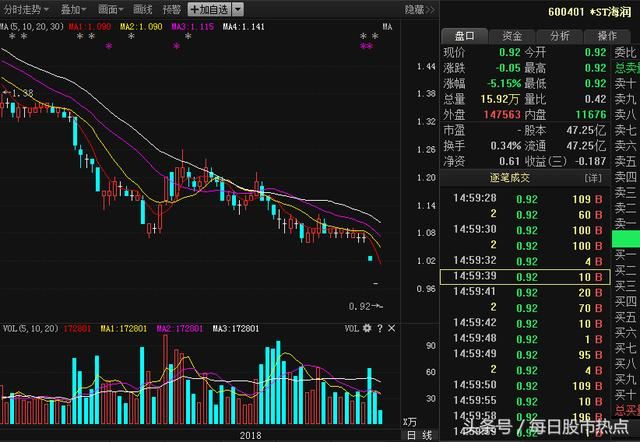Click MA2:1.090 indicator label
This screenshot has width=640, height=442.
[x=141, y=27]
